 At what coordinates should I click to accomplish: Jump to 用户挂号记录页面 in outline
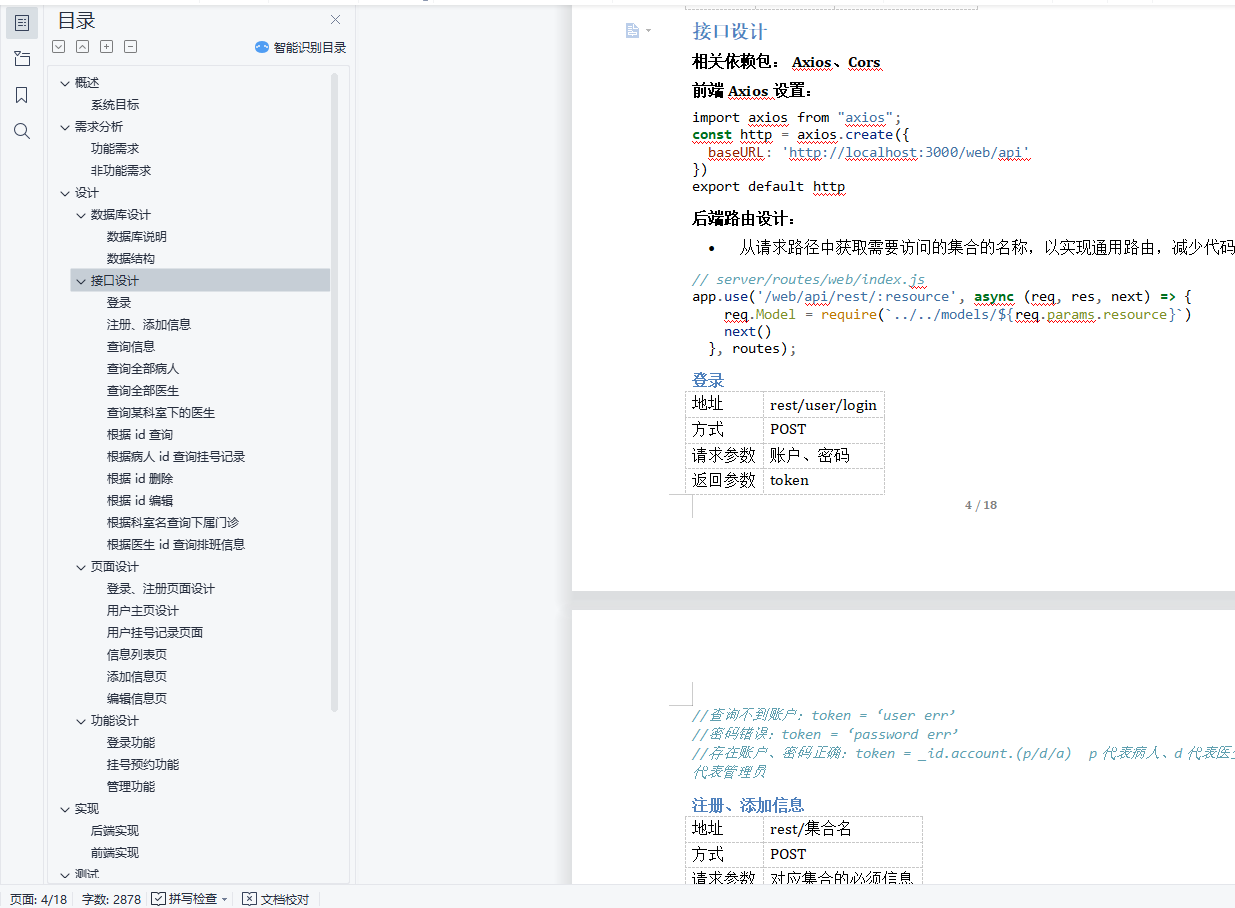(x=155, y=633)
